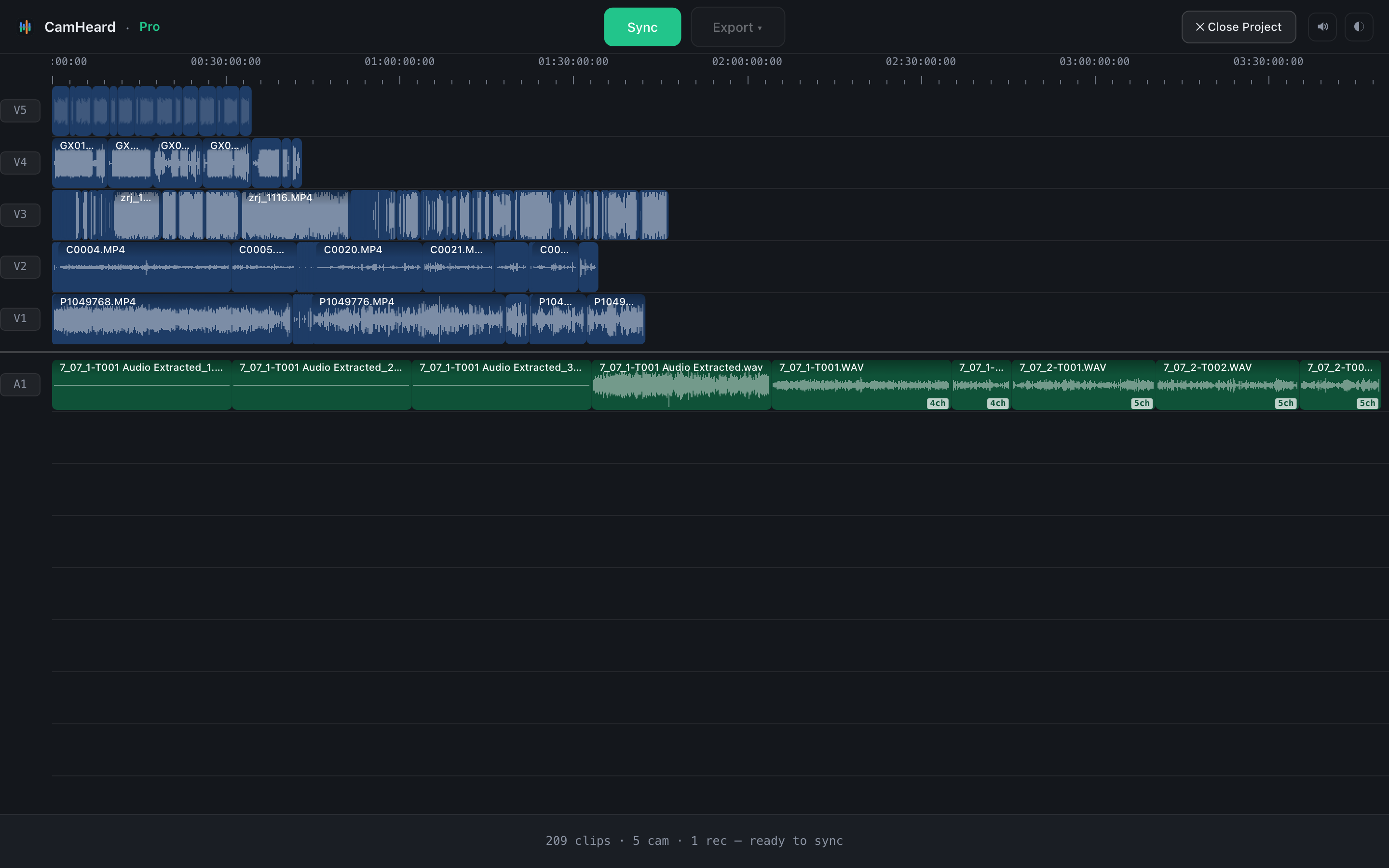Click the 03:30:00:00 ruler timecode
Image resolution: width=1389 pixels, height=868 pixels.
click(1268, 61)
